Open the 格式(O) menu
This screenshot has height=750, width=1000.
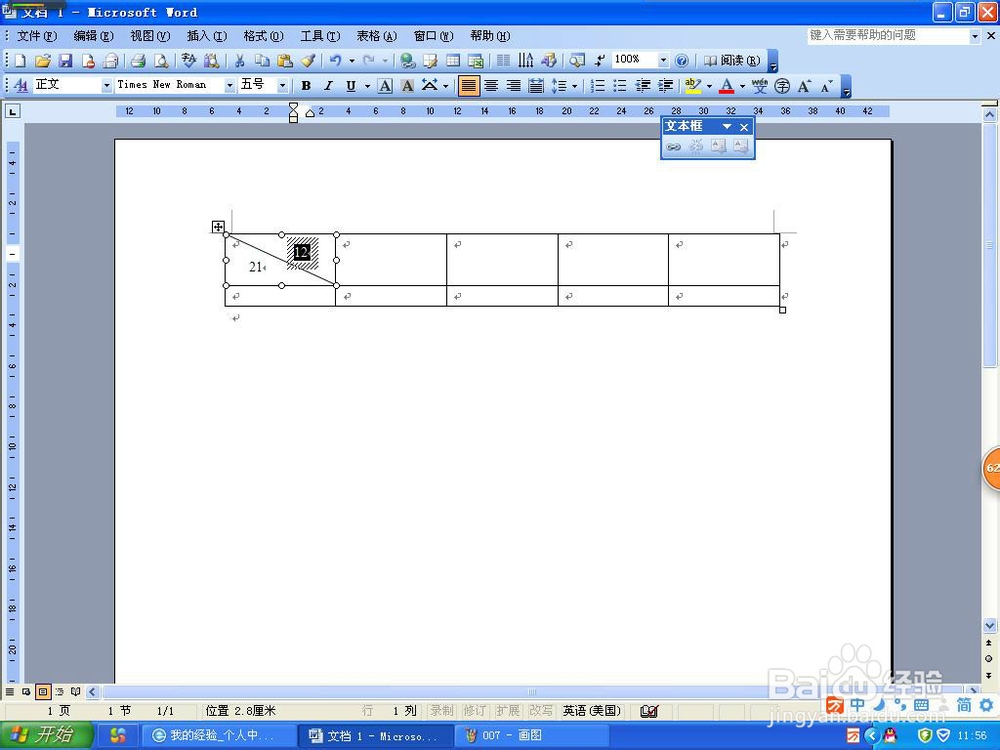pyautogui.click(x=263, y=36)
